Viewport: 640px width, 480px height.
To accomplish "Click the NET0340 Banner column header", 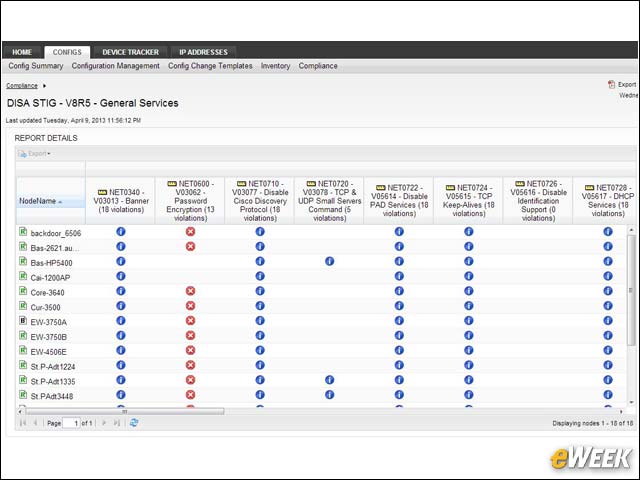I will pyautogui.click(x=121, y=201).
